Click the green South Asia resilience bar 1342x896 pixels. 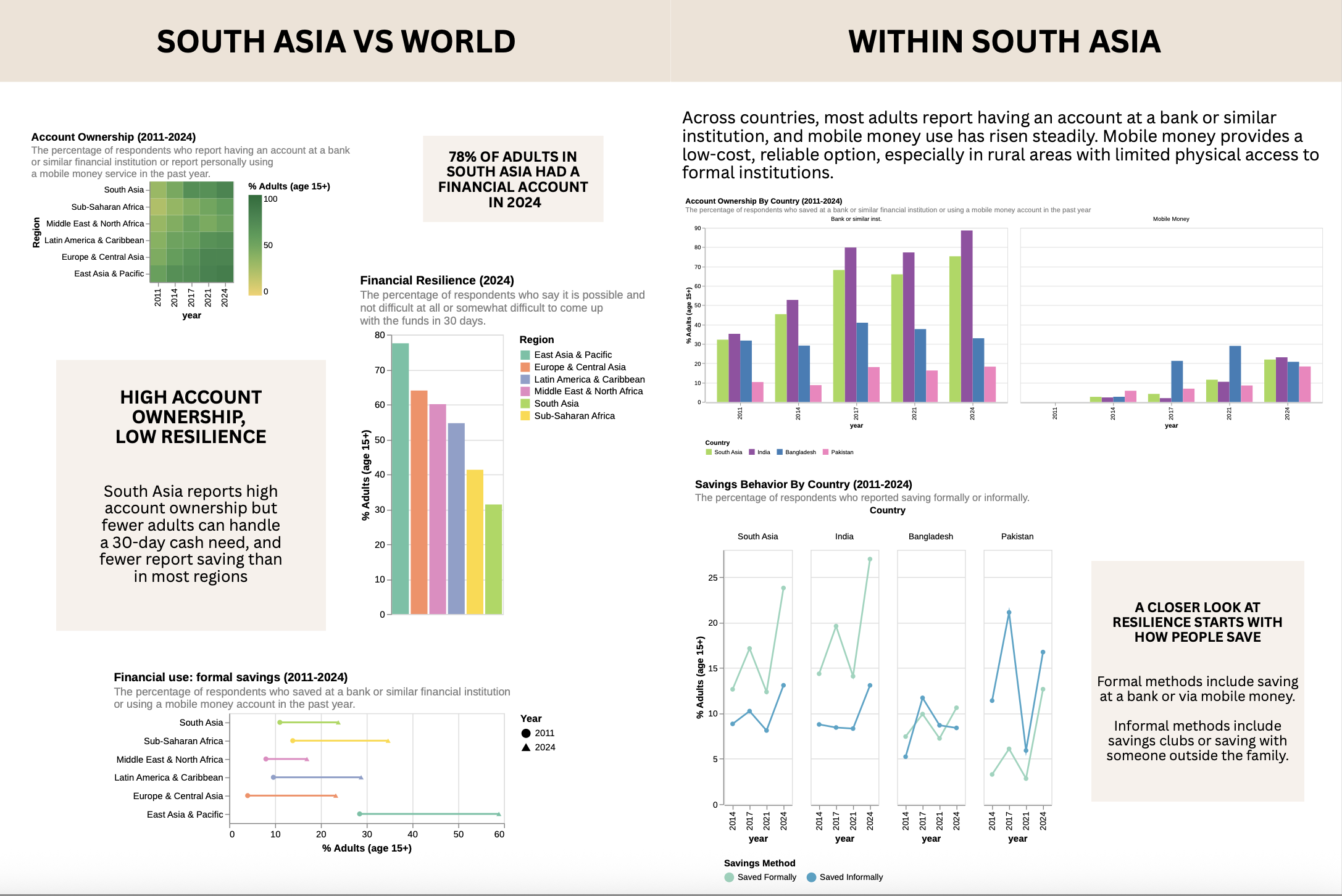point(493,559)
